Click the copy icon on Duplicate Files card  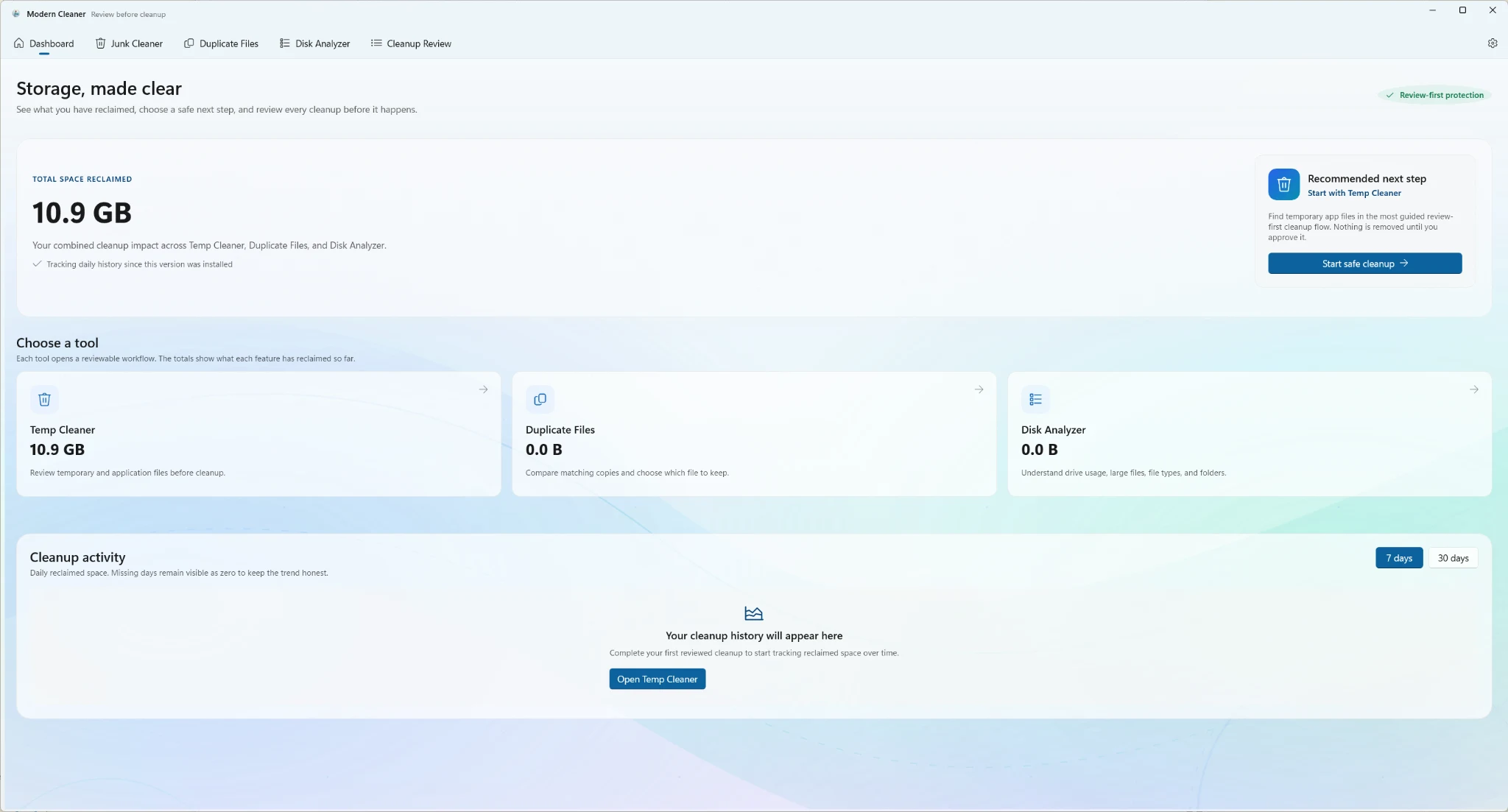point(540,399)
